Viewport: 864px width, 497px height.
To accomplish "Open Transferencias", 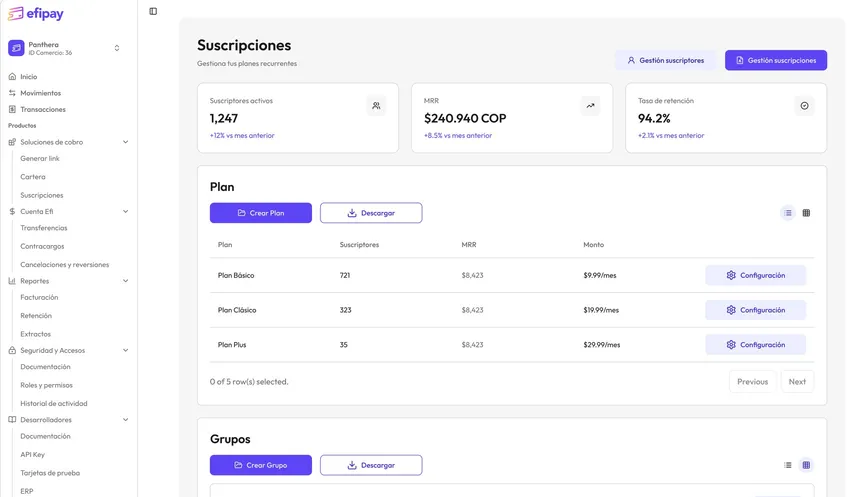I will click(x=44, y=228).
